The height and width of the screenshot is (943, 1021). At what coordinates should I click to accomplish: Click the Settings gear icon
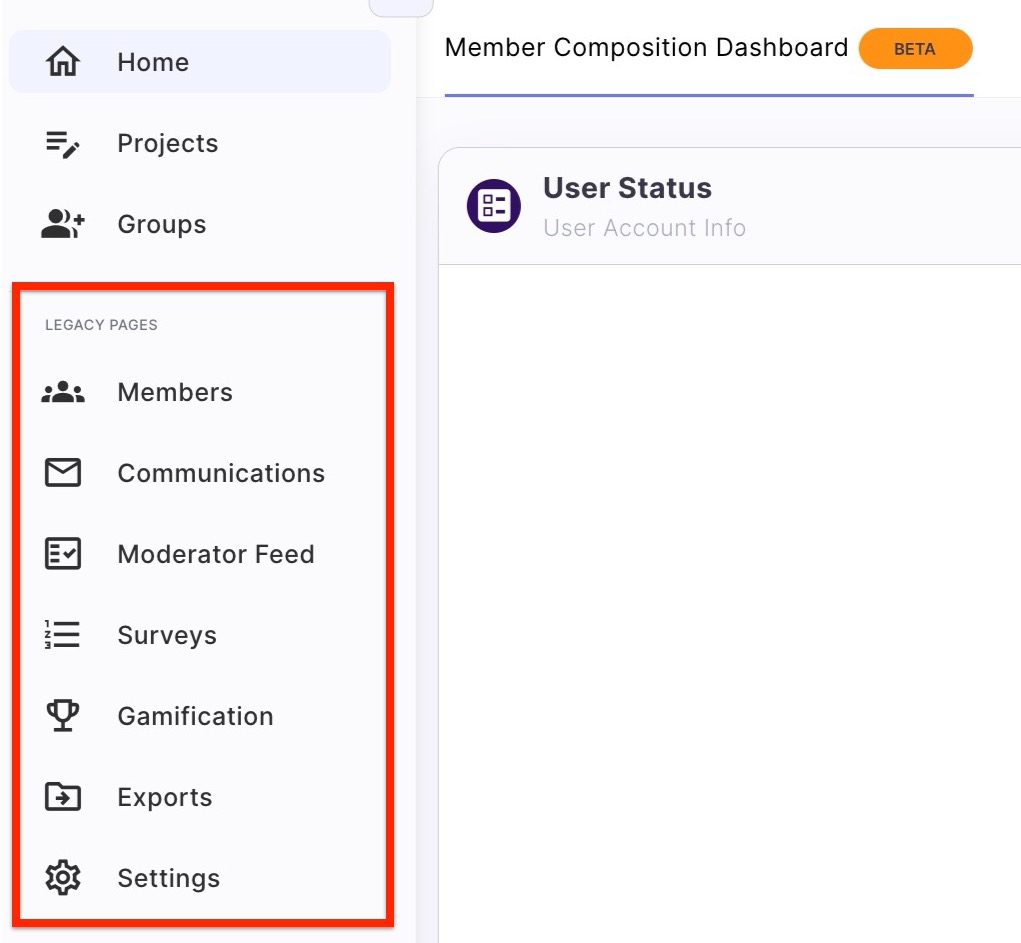(x=63, y=878)
